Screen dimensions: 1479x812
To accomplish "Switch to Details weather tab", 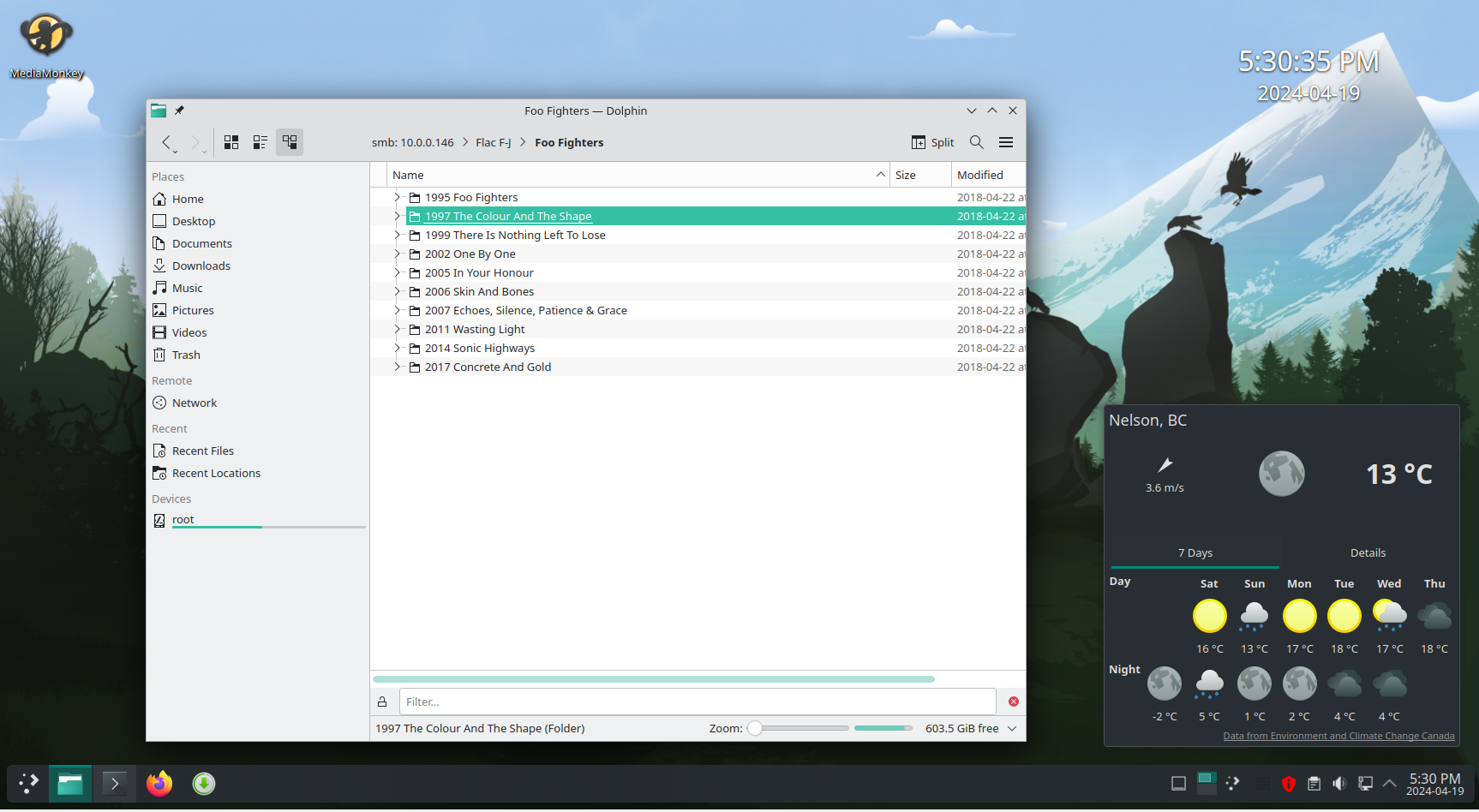I will click(x=1368, y=552).
